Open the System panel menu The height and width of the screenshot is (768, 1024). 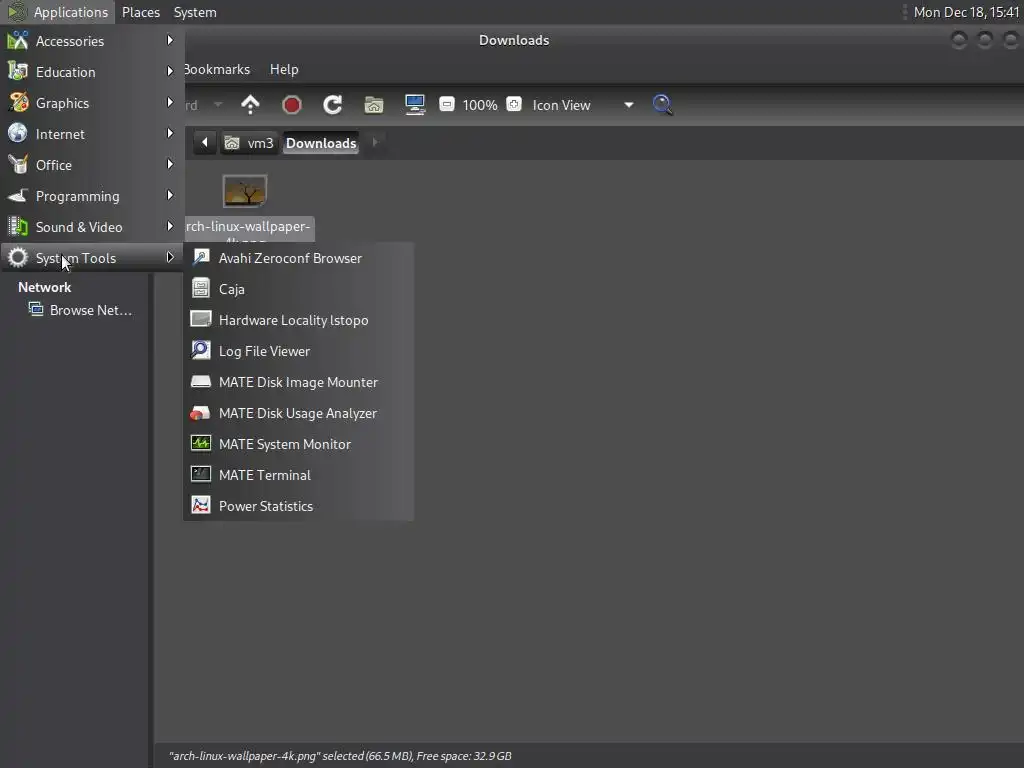195,12
